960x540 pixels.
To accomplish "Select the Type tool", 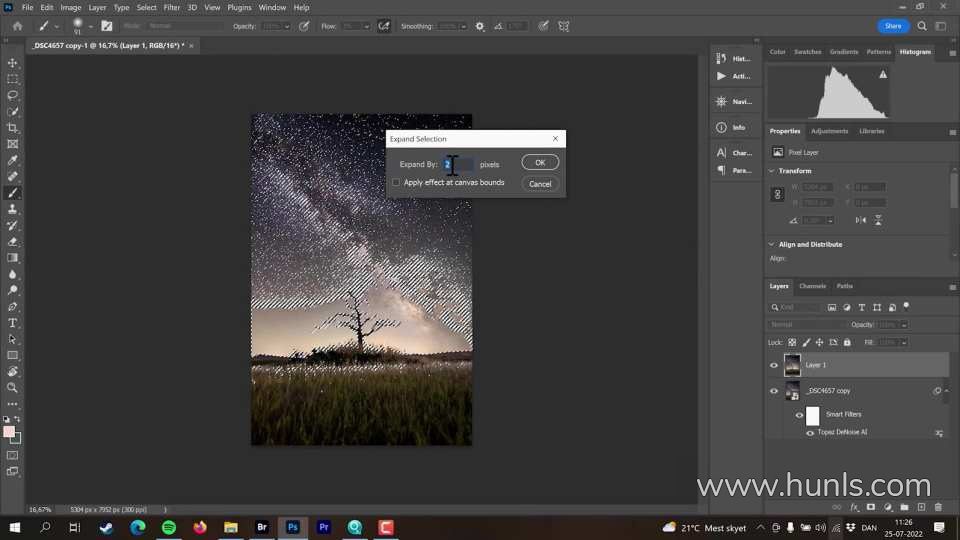I will click(13, 323).
